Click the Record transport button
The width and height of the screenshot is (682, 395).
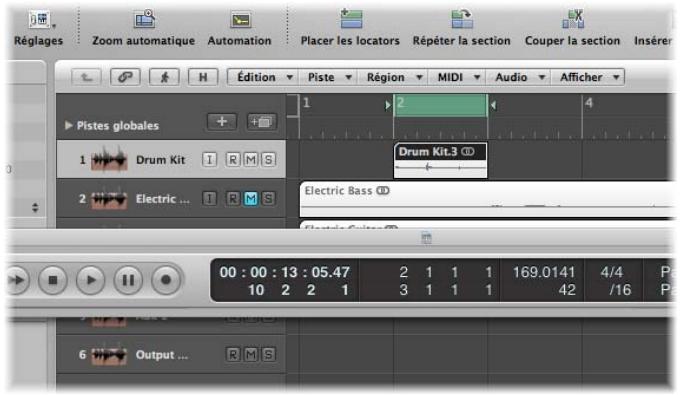pyautogui.click(x=166, y=280)
